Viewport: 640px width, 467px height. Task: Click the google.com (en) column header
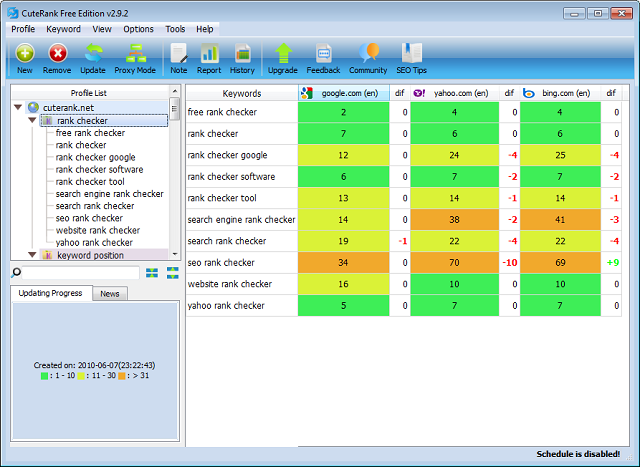pos(344,93)
